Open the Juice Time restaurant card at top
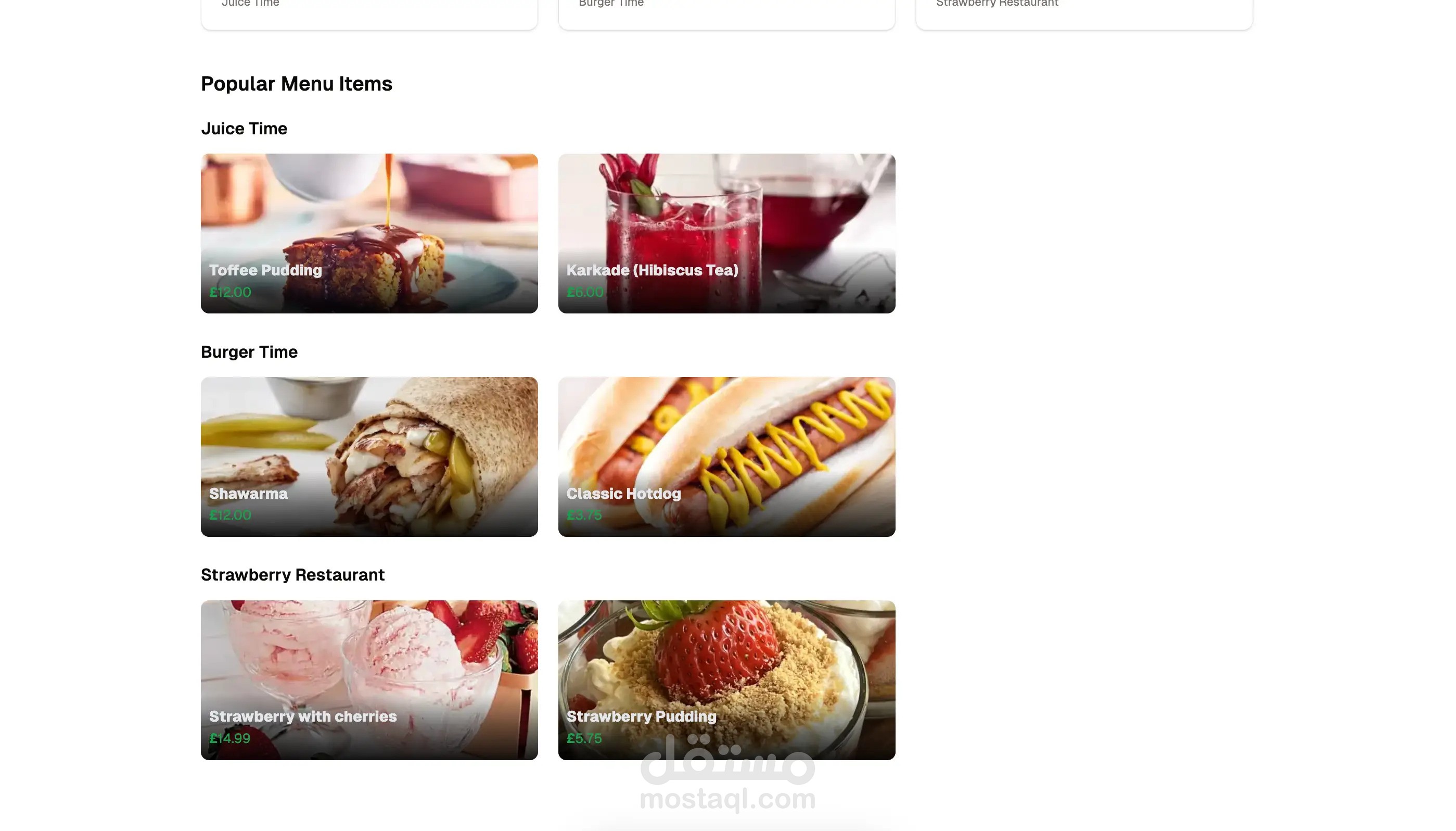The width and height of the screenshot is (1456, 831). pyautogui.click(x=369, y=12)
